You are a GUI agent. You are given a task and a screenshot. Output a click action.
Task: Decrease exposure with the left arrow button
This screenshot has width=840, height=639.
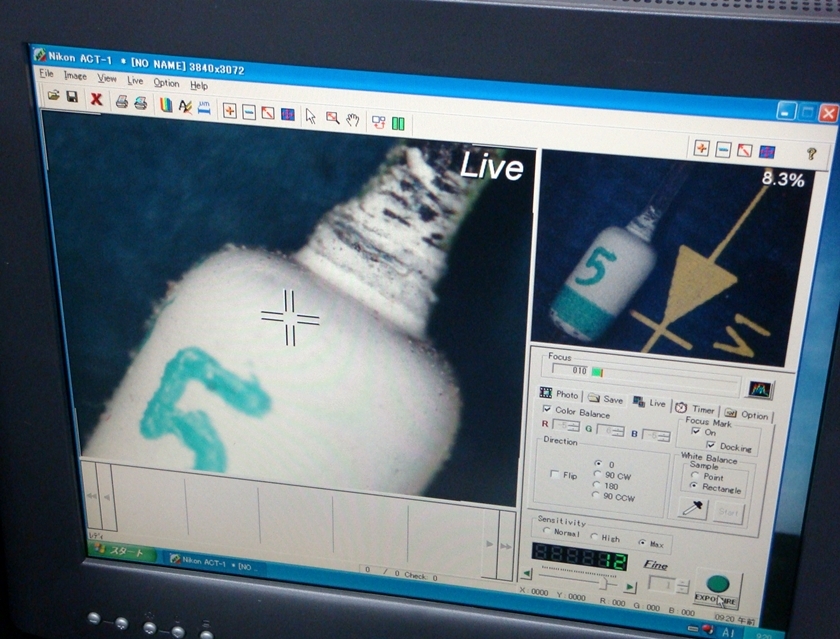527,574
